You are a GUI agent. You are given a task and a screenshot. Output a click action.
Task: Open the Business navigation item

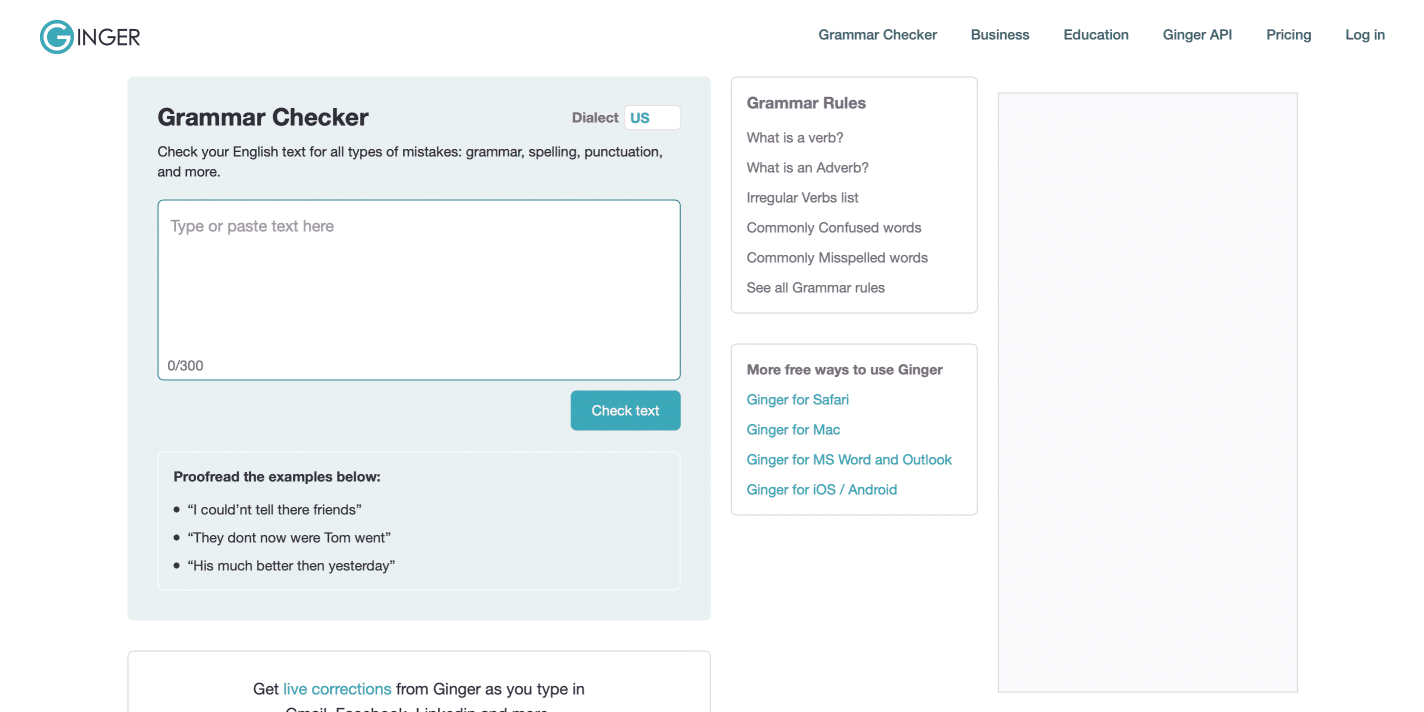point(999,34)
